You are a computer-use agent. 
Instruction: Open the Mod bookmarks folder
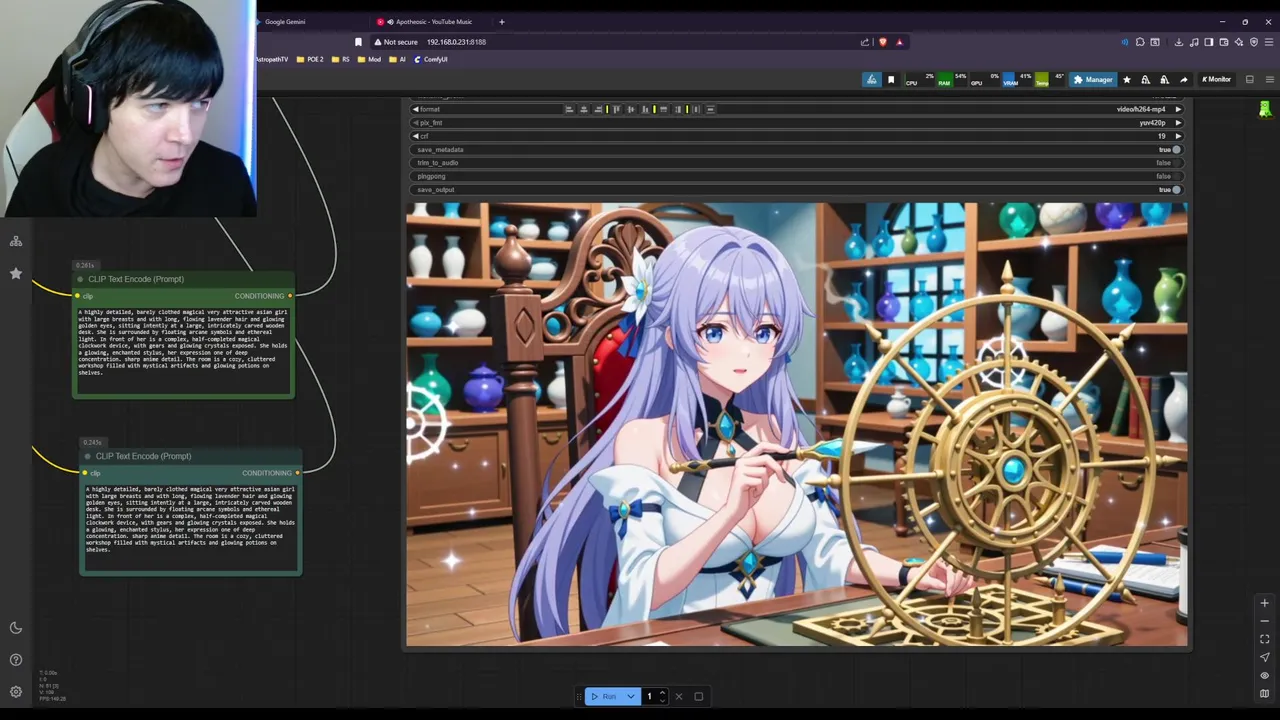370,59
